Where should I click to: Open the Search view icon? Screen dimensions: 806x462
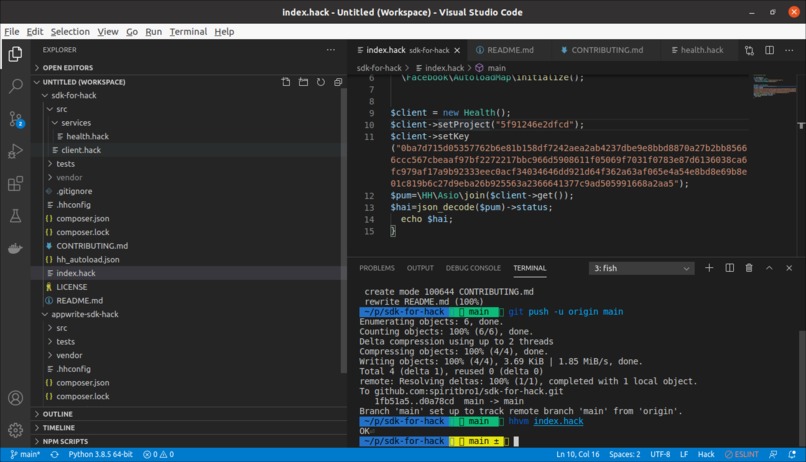click(15, 86)
